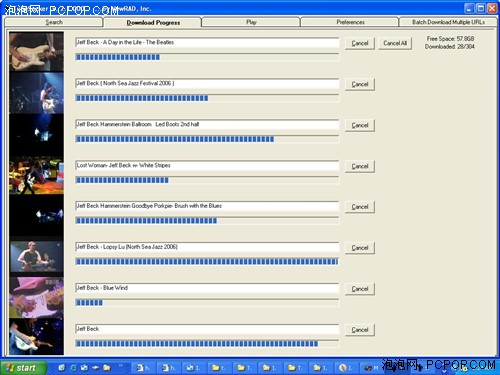Click the Lost Woman progress bar
The height and width of the screenshot is (375, 500).
point(207,180)
